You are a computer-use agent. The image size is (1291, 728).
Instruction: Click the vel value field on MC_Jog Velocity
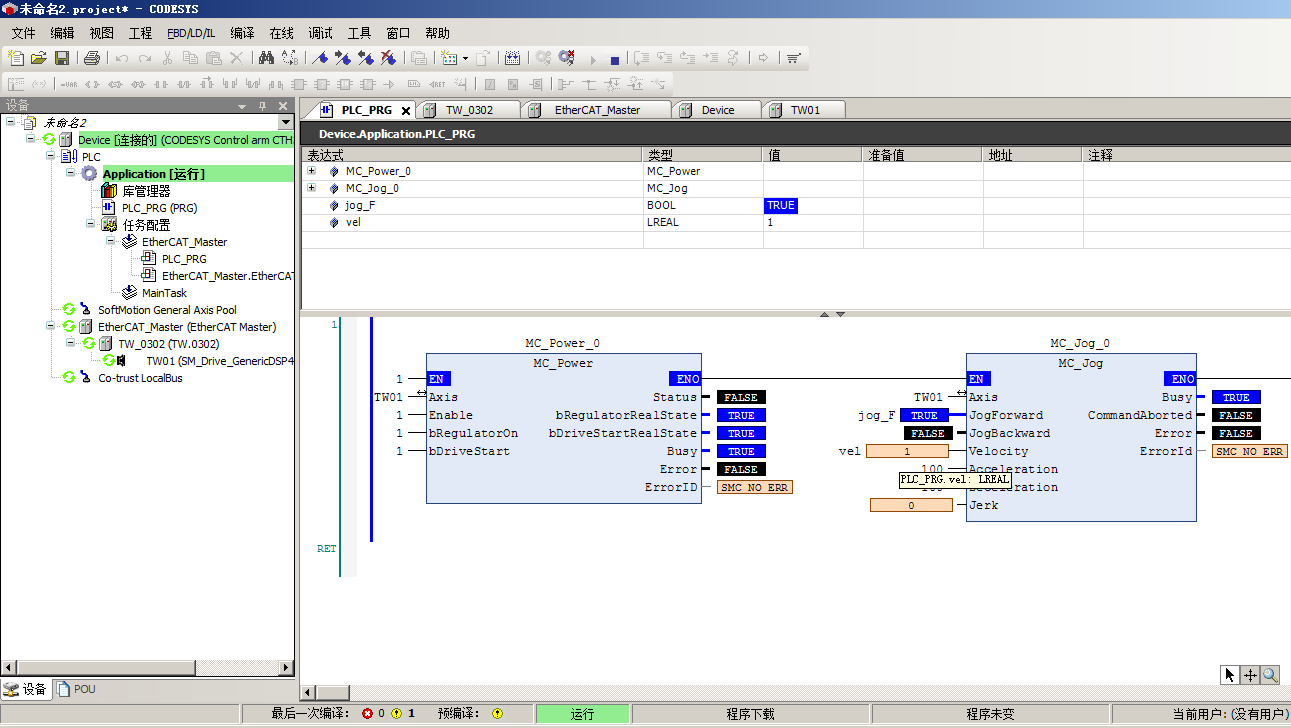[907, 451]
